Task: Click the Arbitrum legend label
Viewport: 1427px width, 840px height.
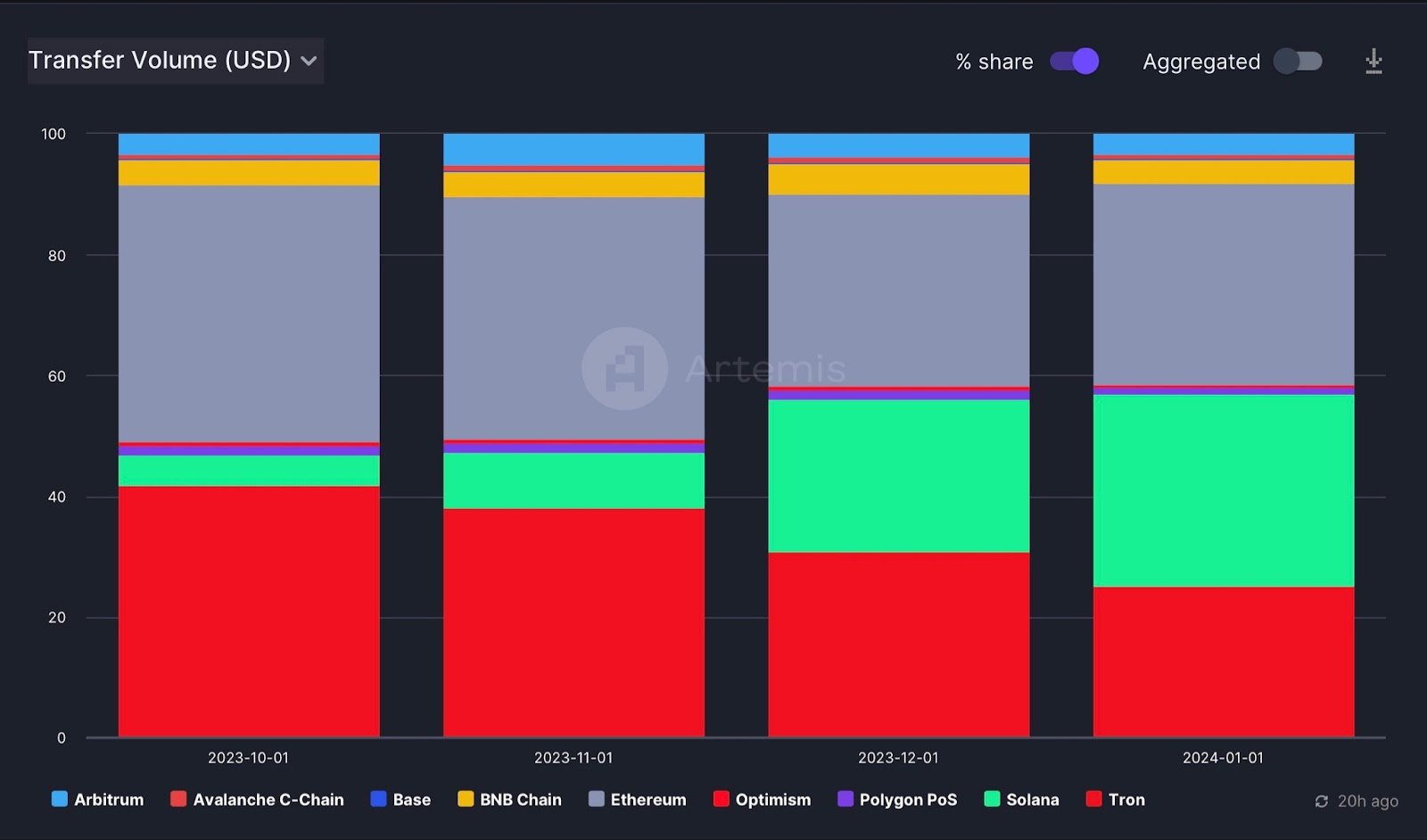Action: 109,800
